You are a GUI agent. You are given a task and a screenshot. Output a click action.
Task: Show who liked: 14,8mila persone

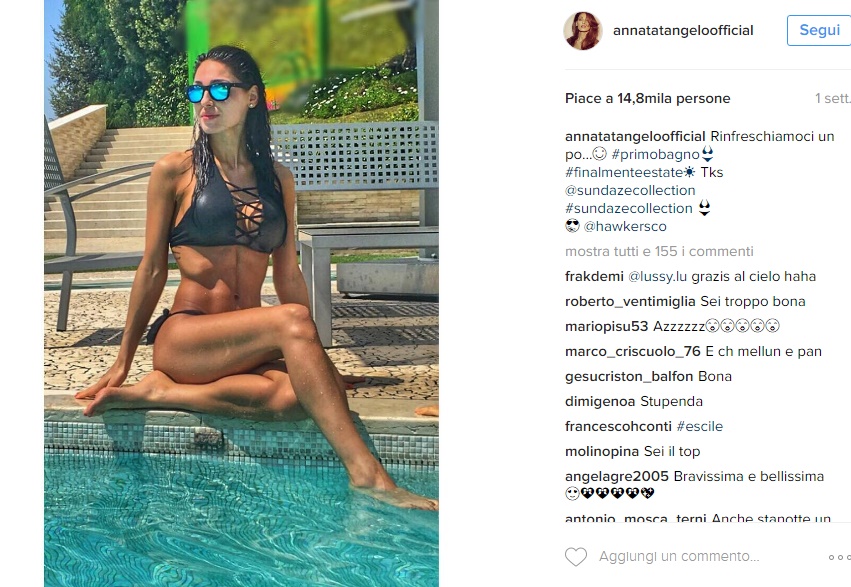[674, 98]
